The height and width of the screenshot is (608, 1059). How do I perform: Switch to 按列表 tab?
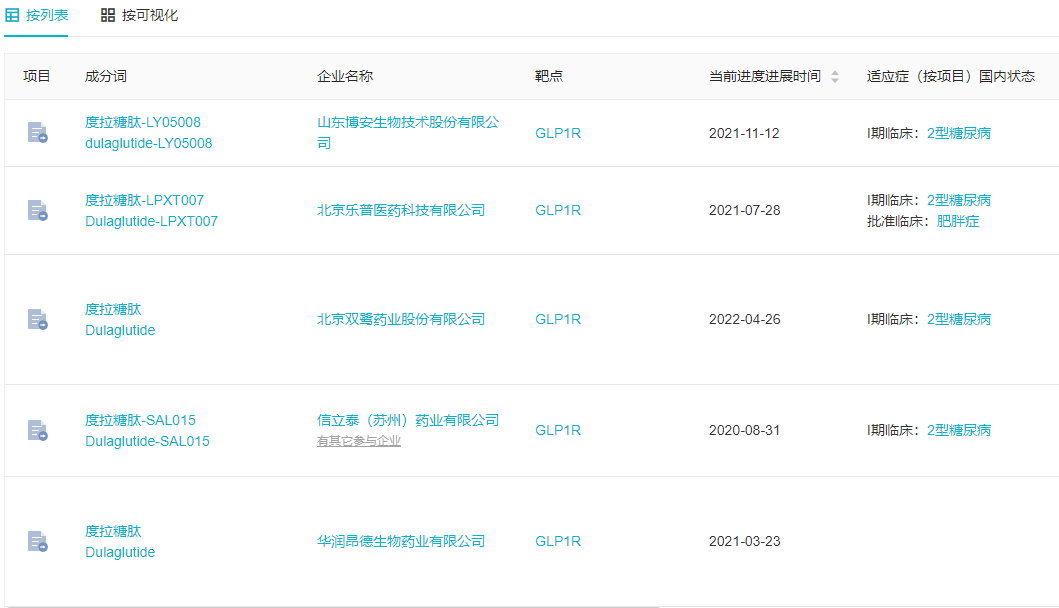[x=36, y=15]
